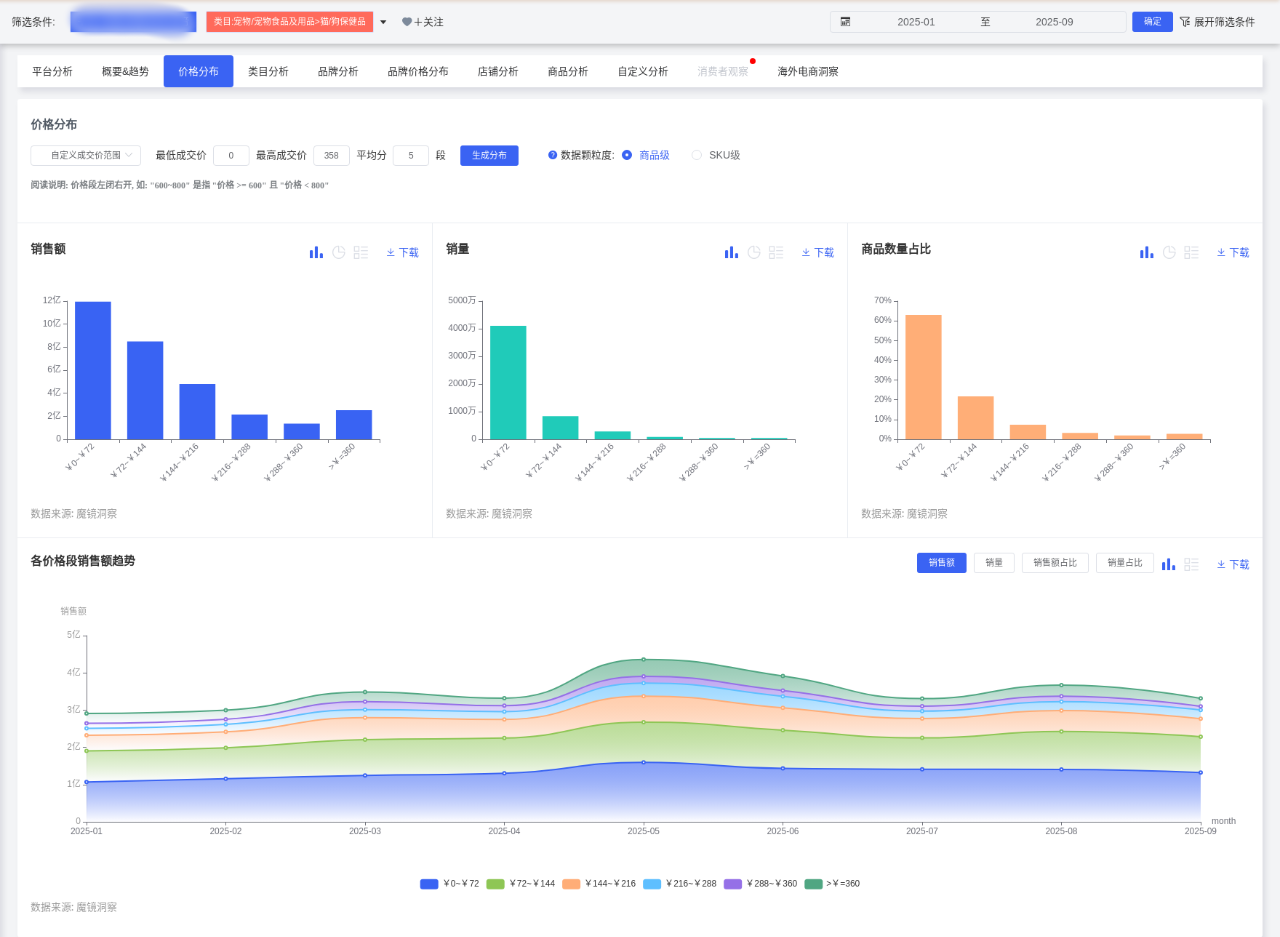The height and width of the screenshot is (937, 1280).
Task: Open the 海外电商洞察 tab
Action: [x=808, y=72]
